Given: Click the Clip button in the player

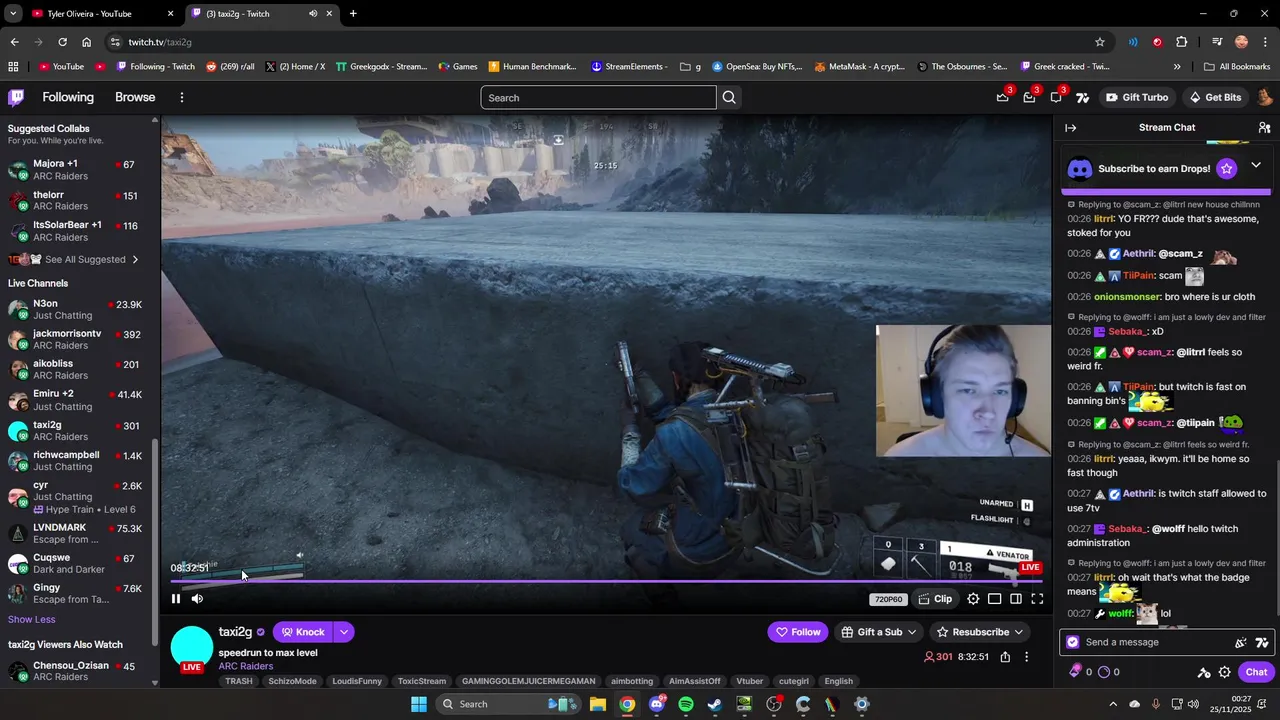Looking at the screenshot, I should coord(935,599).
